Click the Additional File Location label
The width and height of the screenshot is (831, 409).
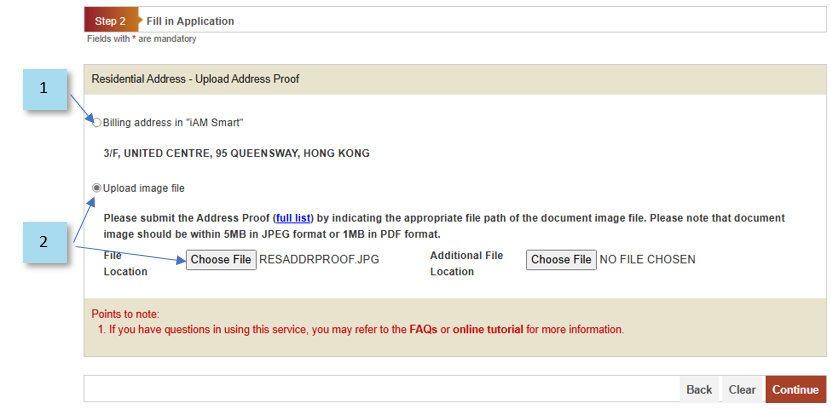[466, 263]
